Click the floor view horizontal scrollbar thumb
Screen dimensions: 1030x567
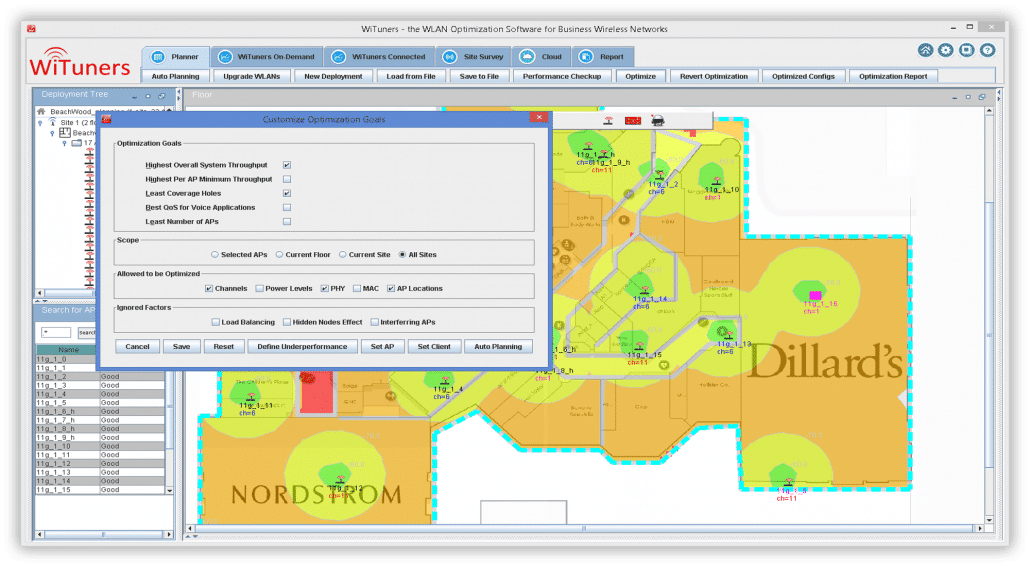(x=583, y=528)
